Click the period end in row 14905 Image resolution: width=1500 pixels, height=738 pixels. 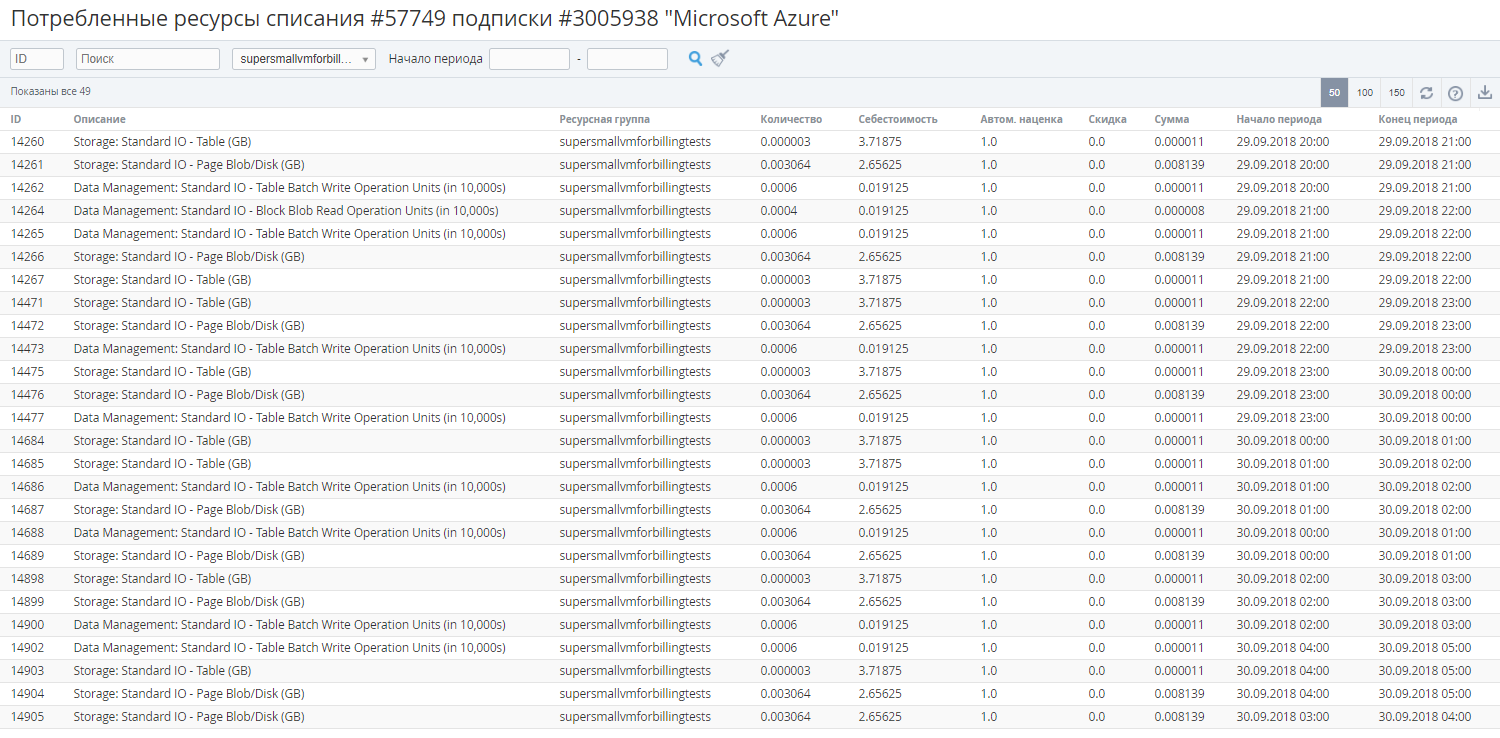click(x=1425, y=717)
